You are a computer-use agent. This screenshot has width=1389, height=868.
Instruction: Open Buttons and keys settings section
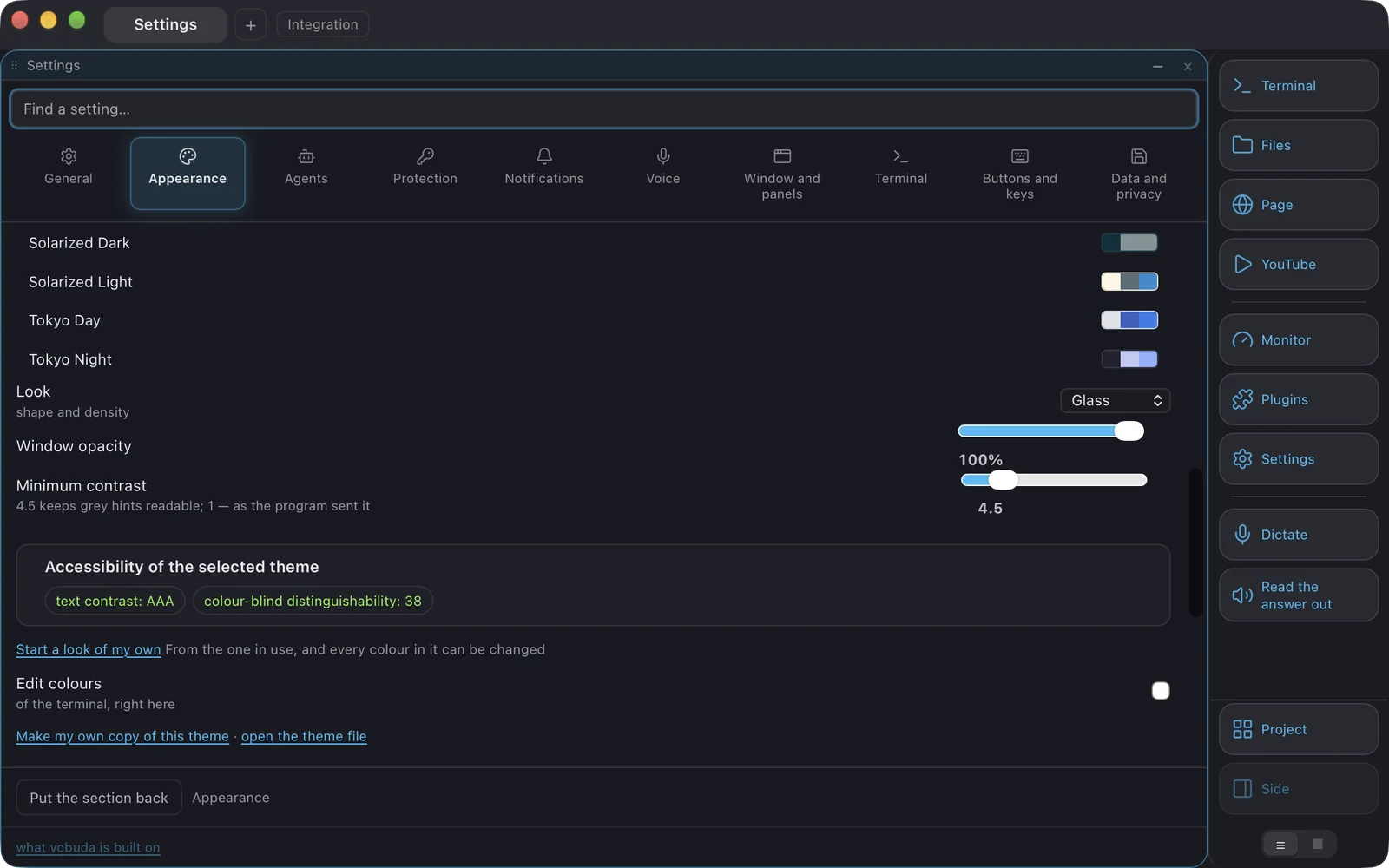1020,174
